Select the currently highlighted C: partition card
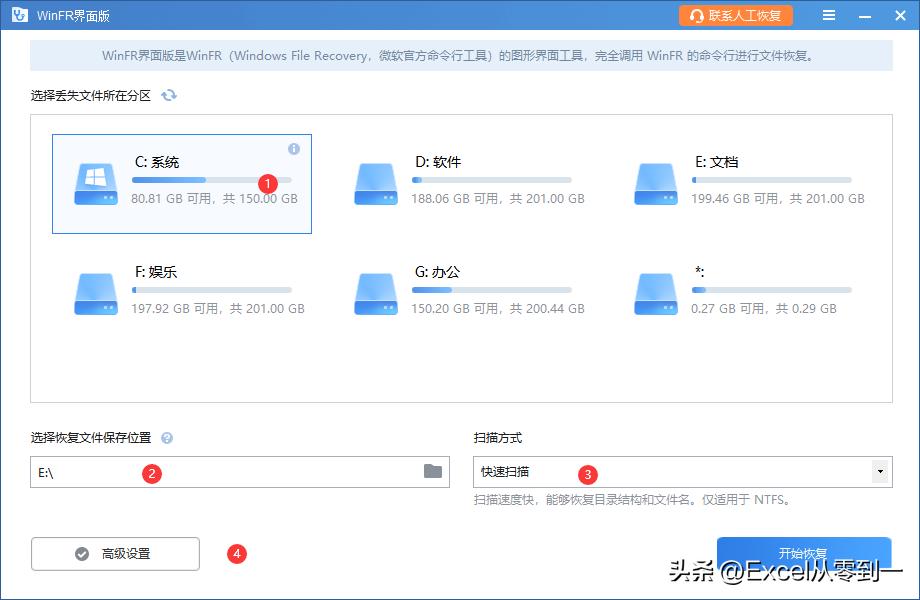The image size is (920, 600). click(181, 183)
